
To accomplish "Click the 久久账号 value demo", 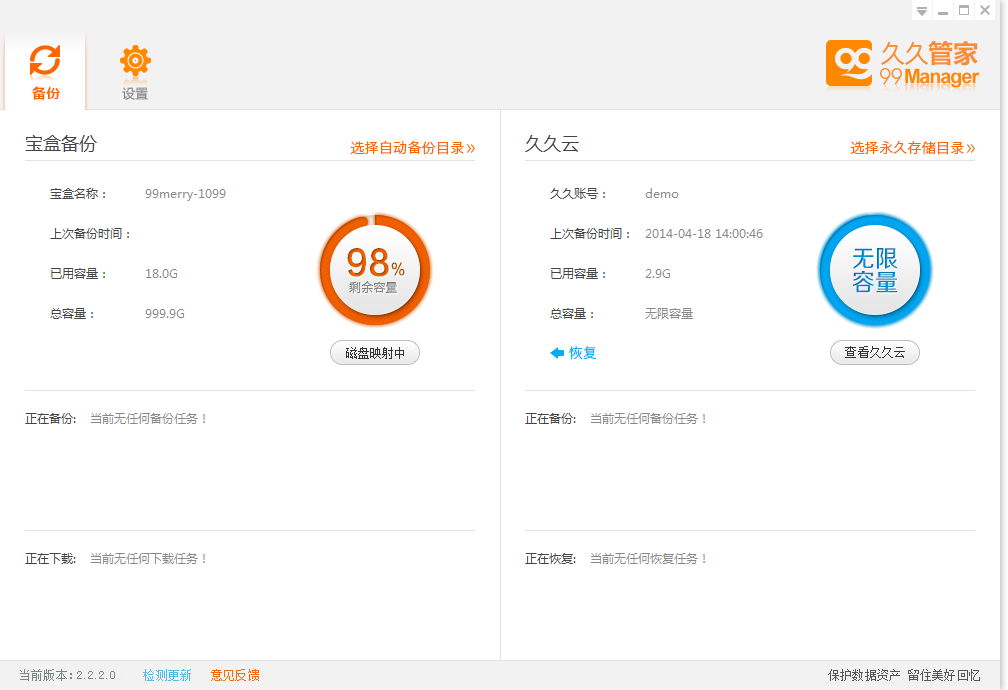I will click(662, 194).
